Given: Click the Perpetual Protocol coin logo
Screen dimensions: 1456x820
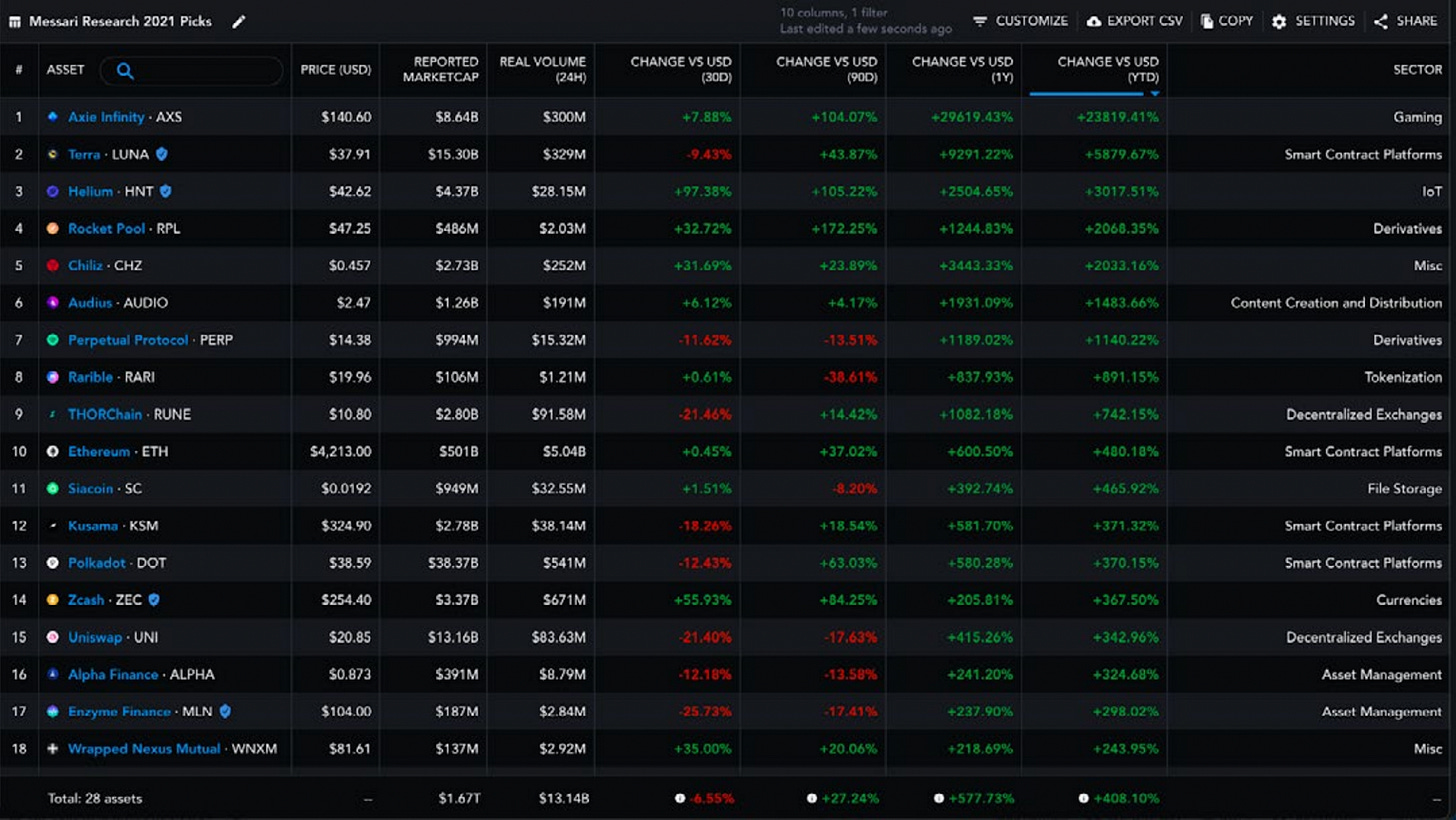Looking at the screenshot, I should [53, 340].
